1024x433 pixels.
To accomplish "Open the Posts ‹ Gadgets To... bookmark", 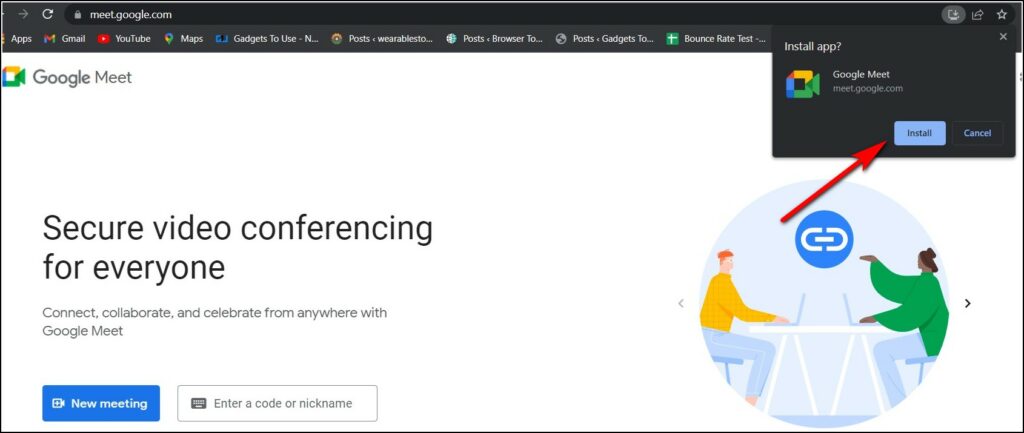I will 605,39.
